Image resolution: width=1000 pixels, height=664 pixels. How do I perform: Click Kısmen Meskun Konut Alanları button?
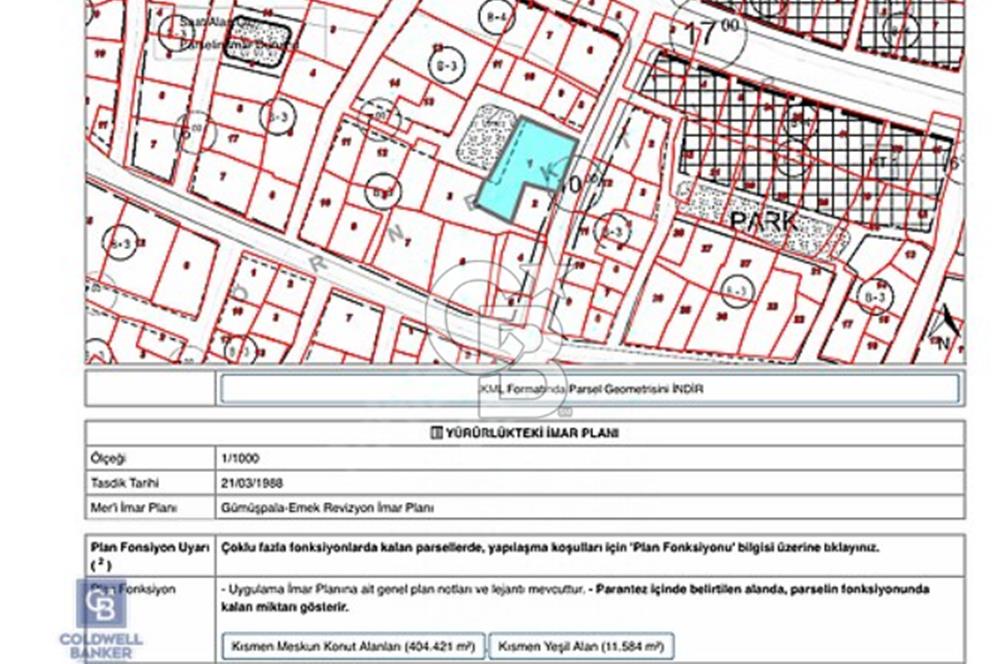click(352, 646)
